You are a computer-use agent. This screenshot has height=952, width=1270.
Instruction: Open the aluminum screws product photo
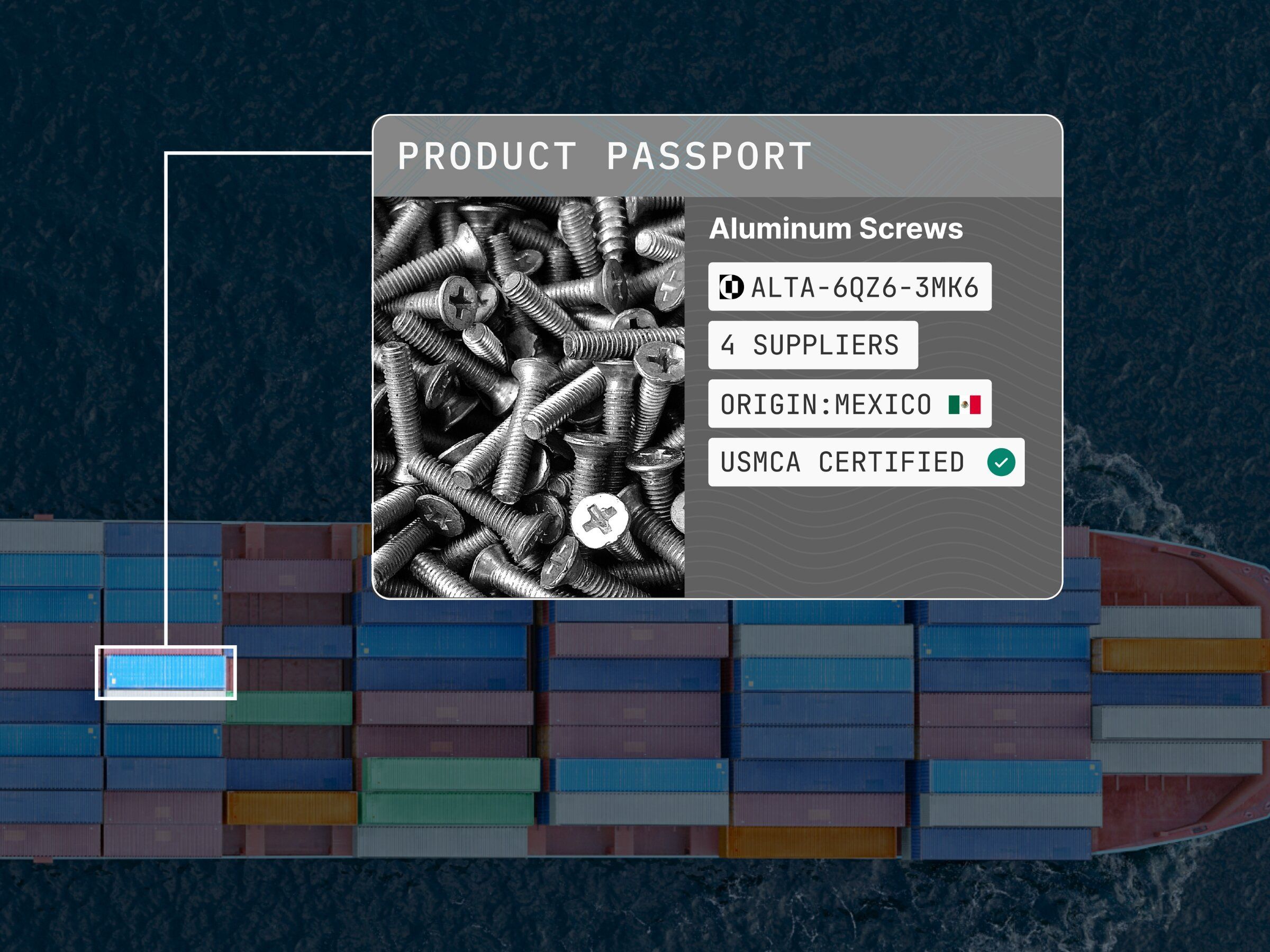click(x=528, y=396)
